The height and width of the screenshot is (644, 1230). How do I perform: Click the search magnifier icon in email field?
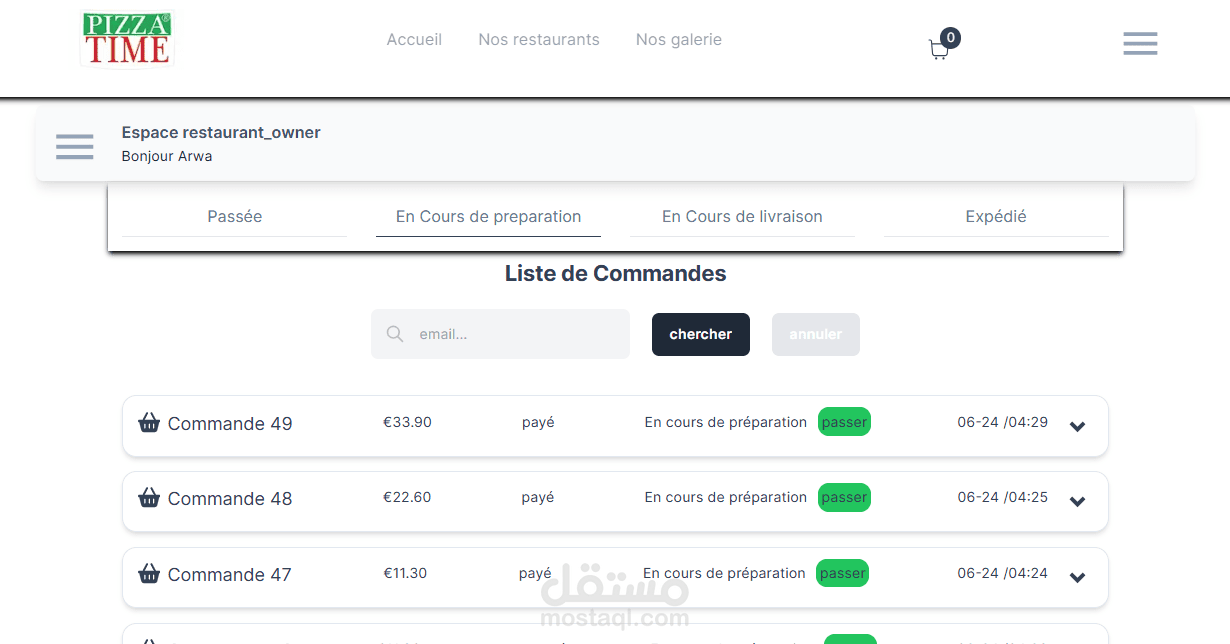click(395, 334)
